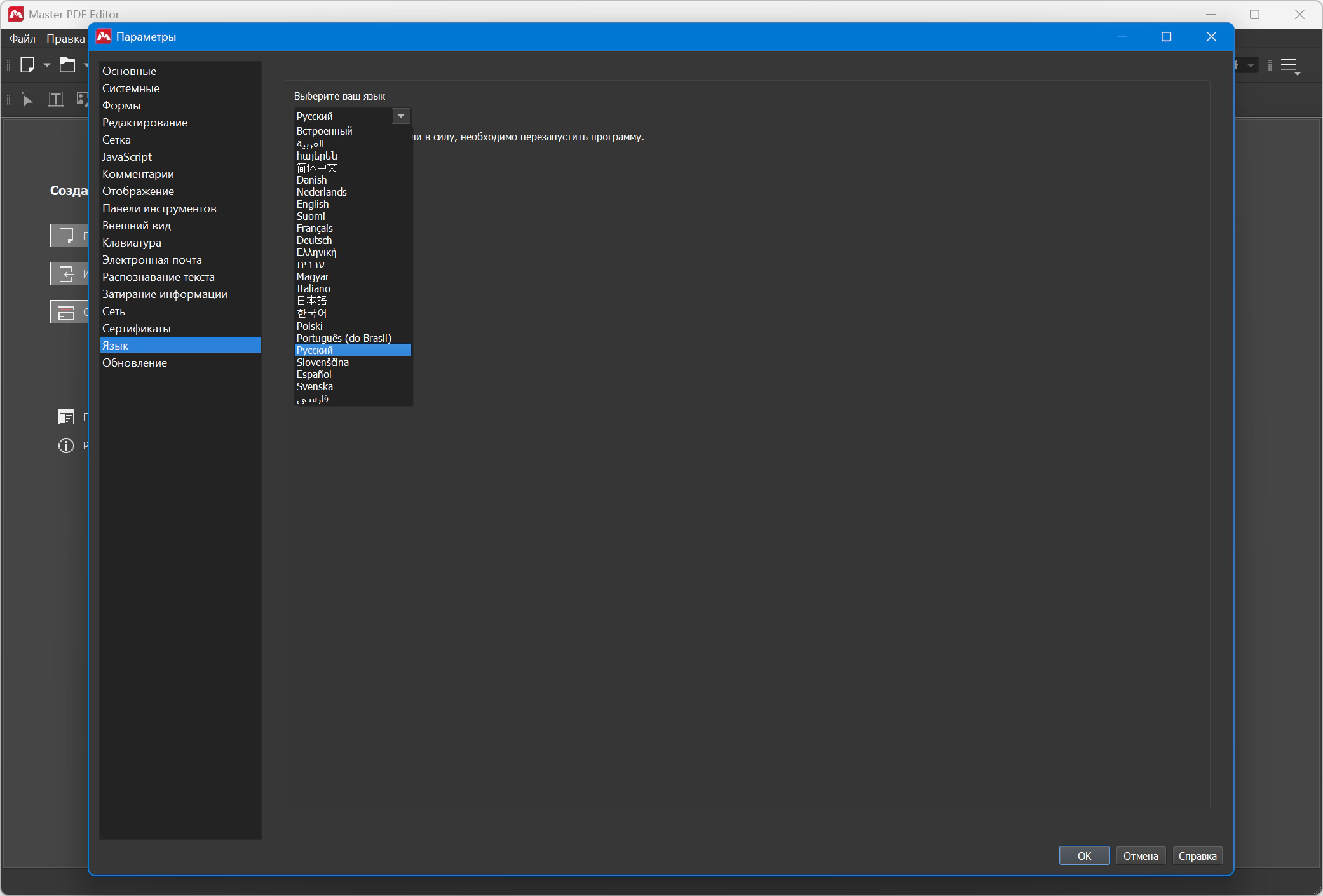1323x896 pixels.
Task: Select Español from the language options
Action: pyautogui.click(x=314, y=374)
